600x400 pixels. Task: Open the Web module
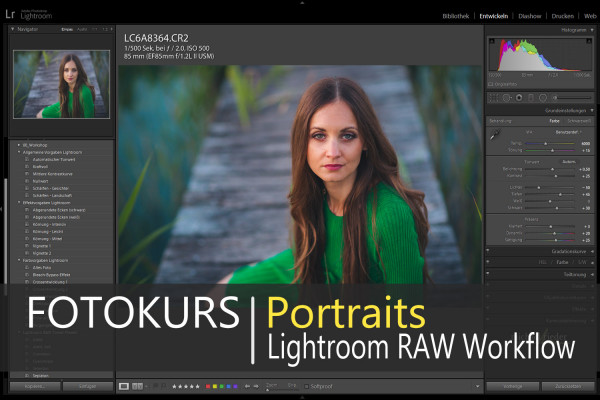pos(590,16)
